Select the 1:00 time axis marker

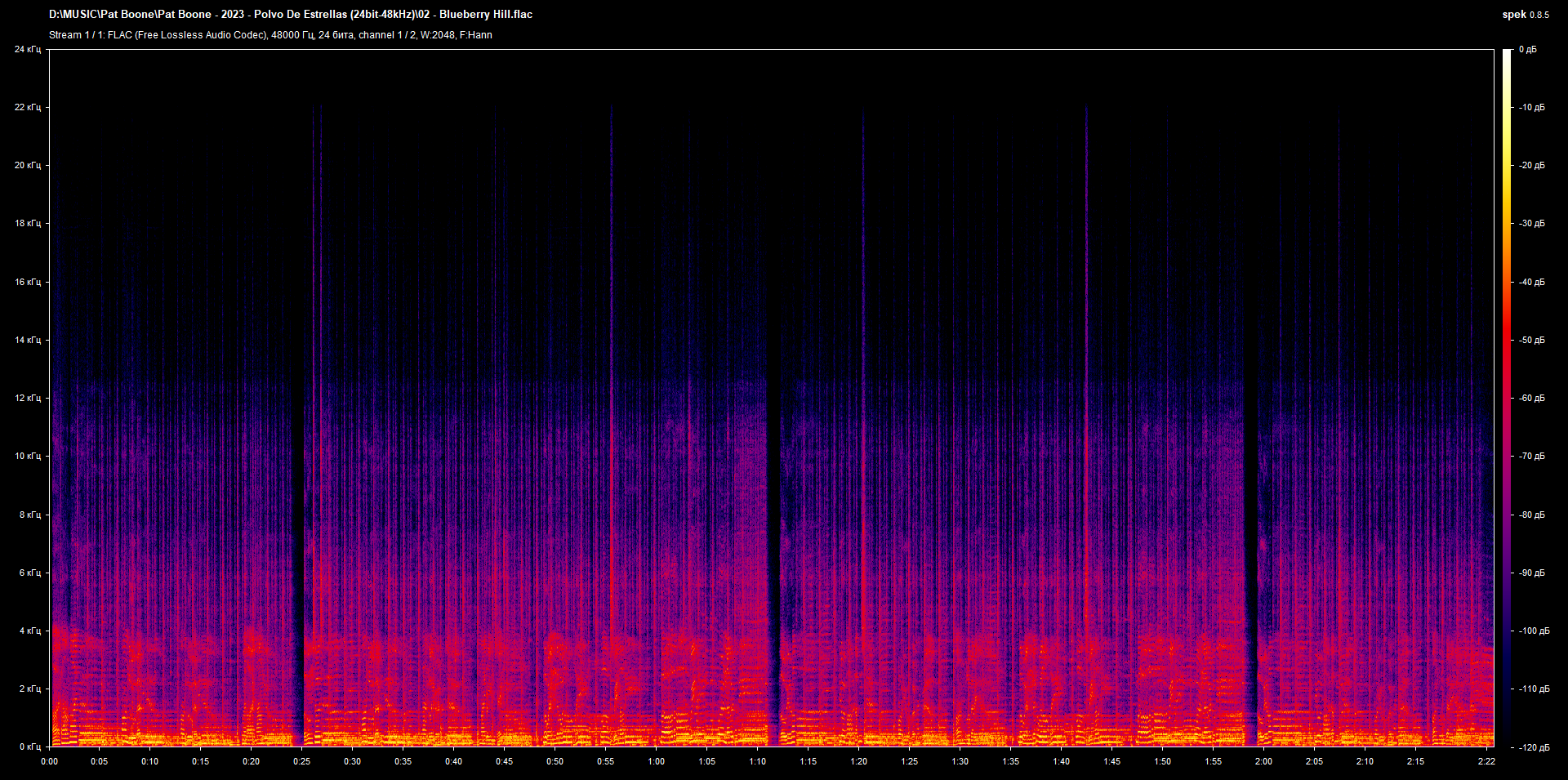click(656, 762)
